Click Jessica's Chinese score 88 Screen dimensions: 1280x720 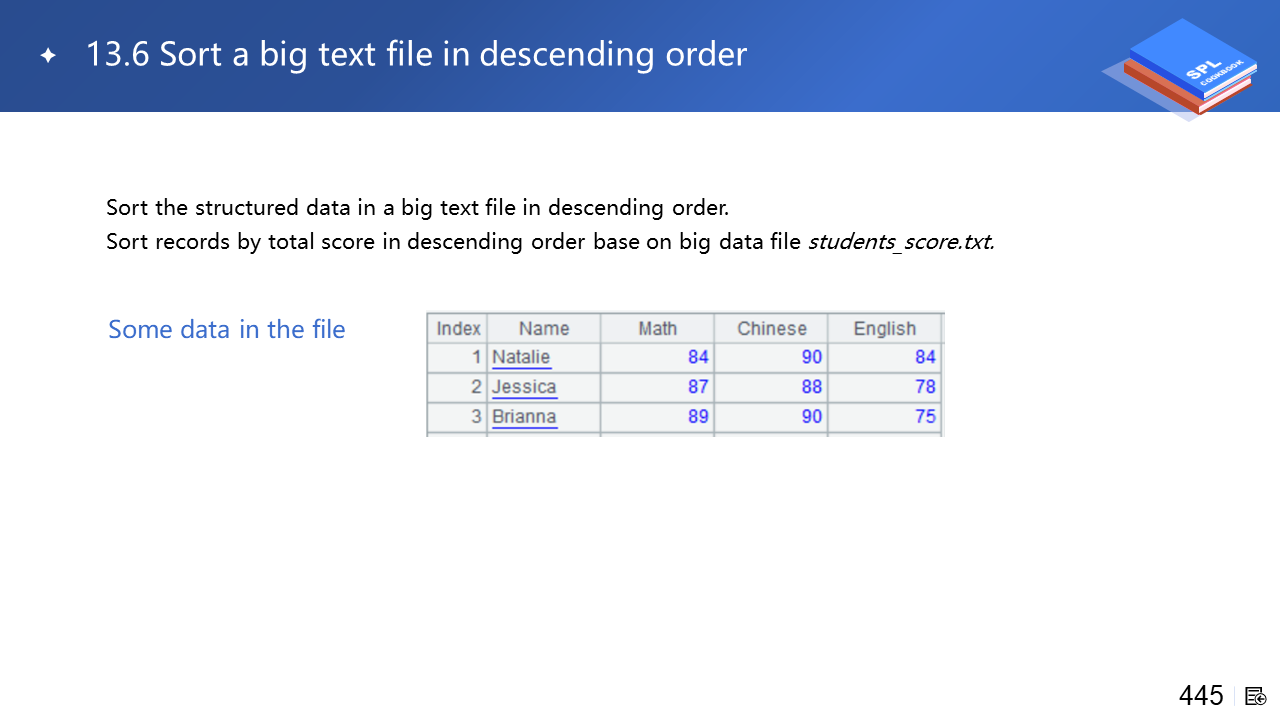pos(811,387)
